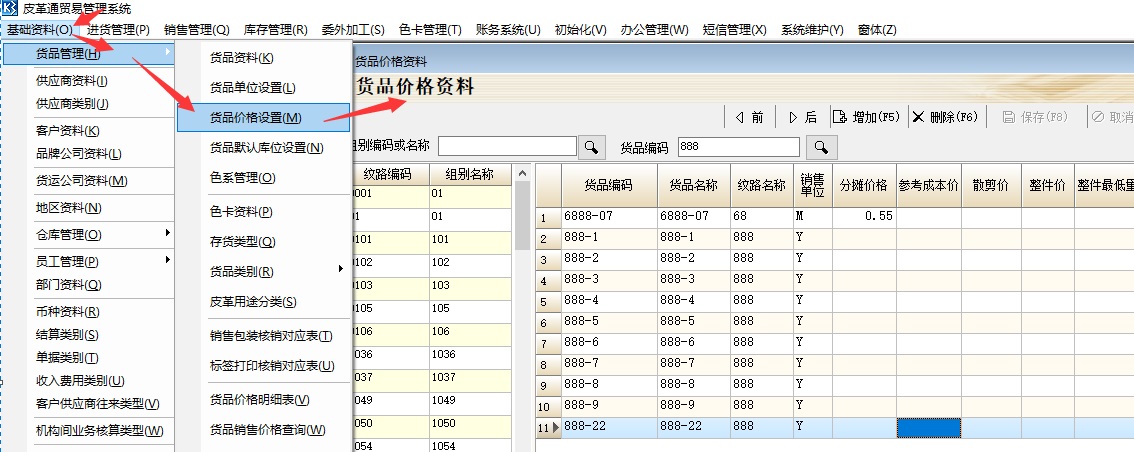Click the 取消 cancel button
The height and width of the screenshot is (452, 1134).
(1112, 117)
